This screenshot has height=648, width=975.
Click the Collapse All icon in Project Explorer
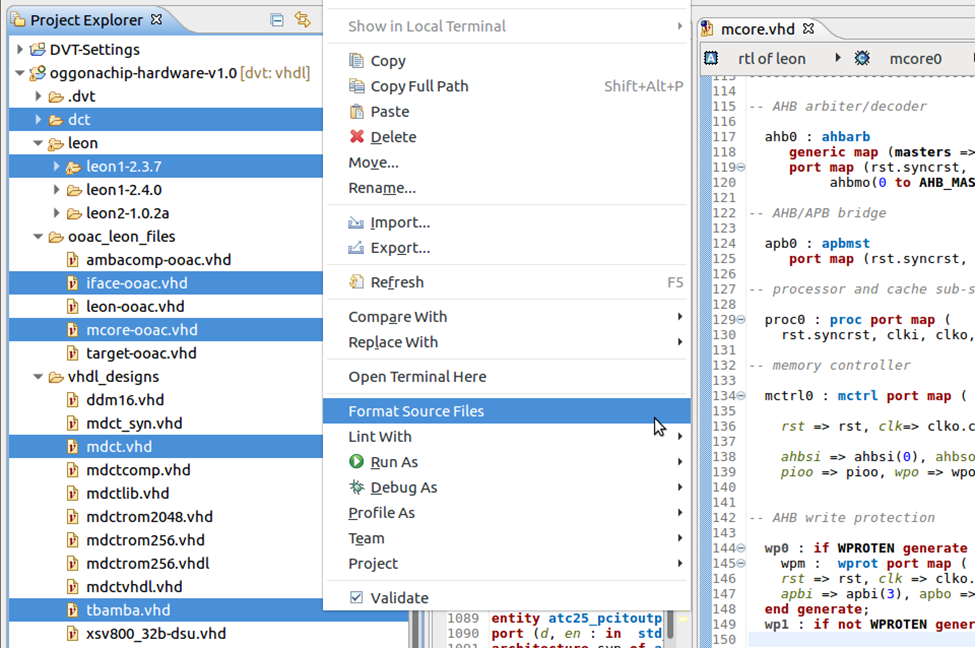tap(277, 20)
